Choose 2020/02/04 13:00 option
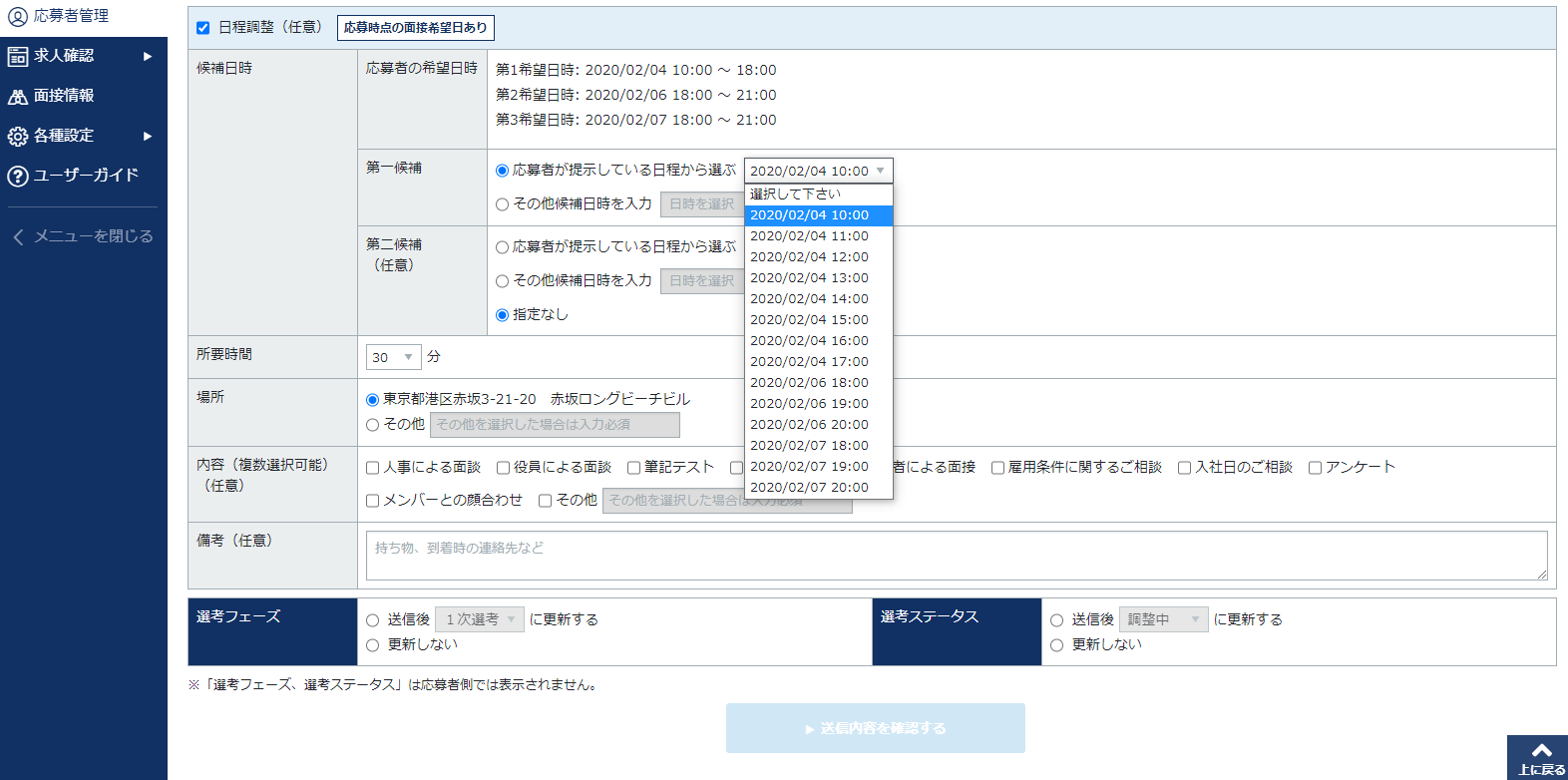The width and height of the screenshot is (1568, 780). click(819, 278)
